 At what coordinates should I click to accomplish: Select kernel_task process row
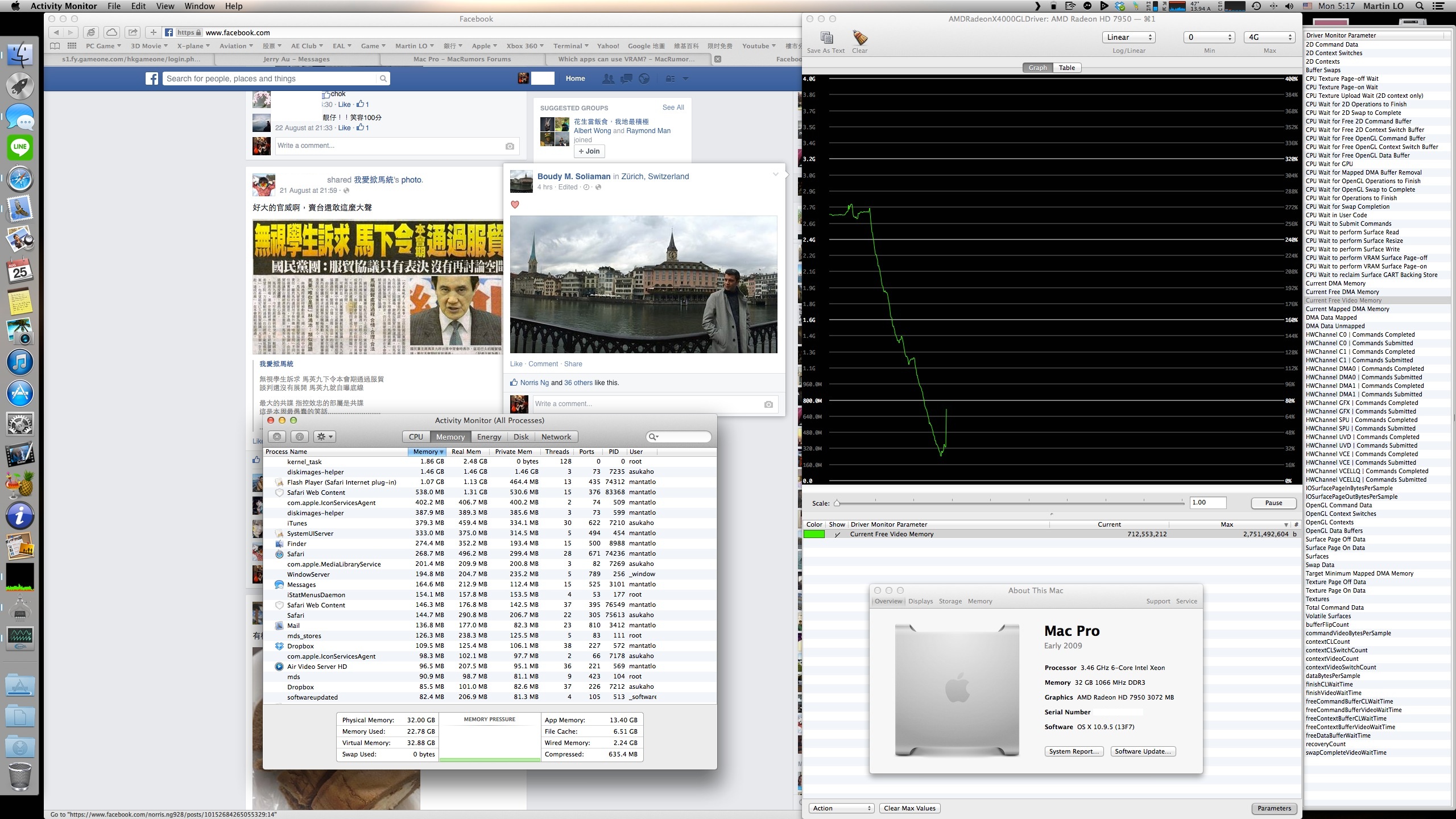[x=489, y=462]
